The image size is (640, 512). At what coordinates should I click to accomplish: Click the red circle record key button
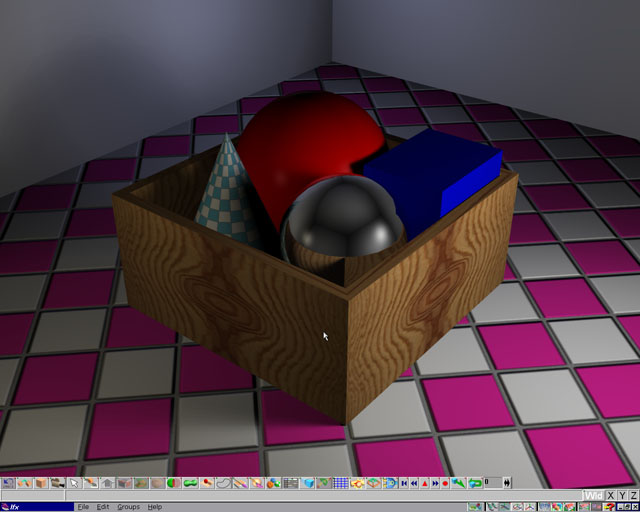(445, 483)
